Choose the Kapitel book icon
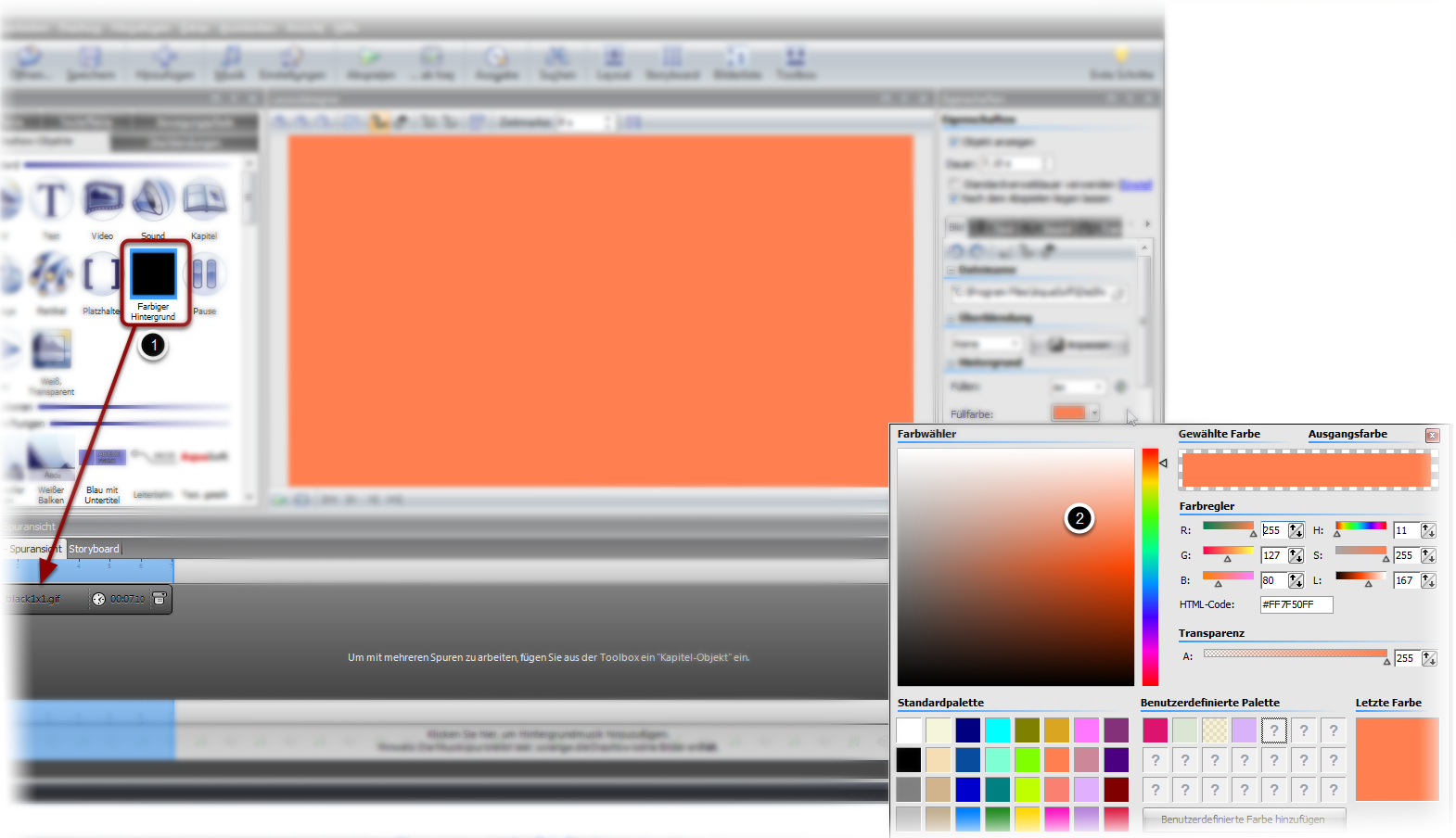The width and height of the screenshot is (1456, 838). coord(204,200)
